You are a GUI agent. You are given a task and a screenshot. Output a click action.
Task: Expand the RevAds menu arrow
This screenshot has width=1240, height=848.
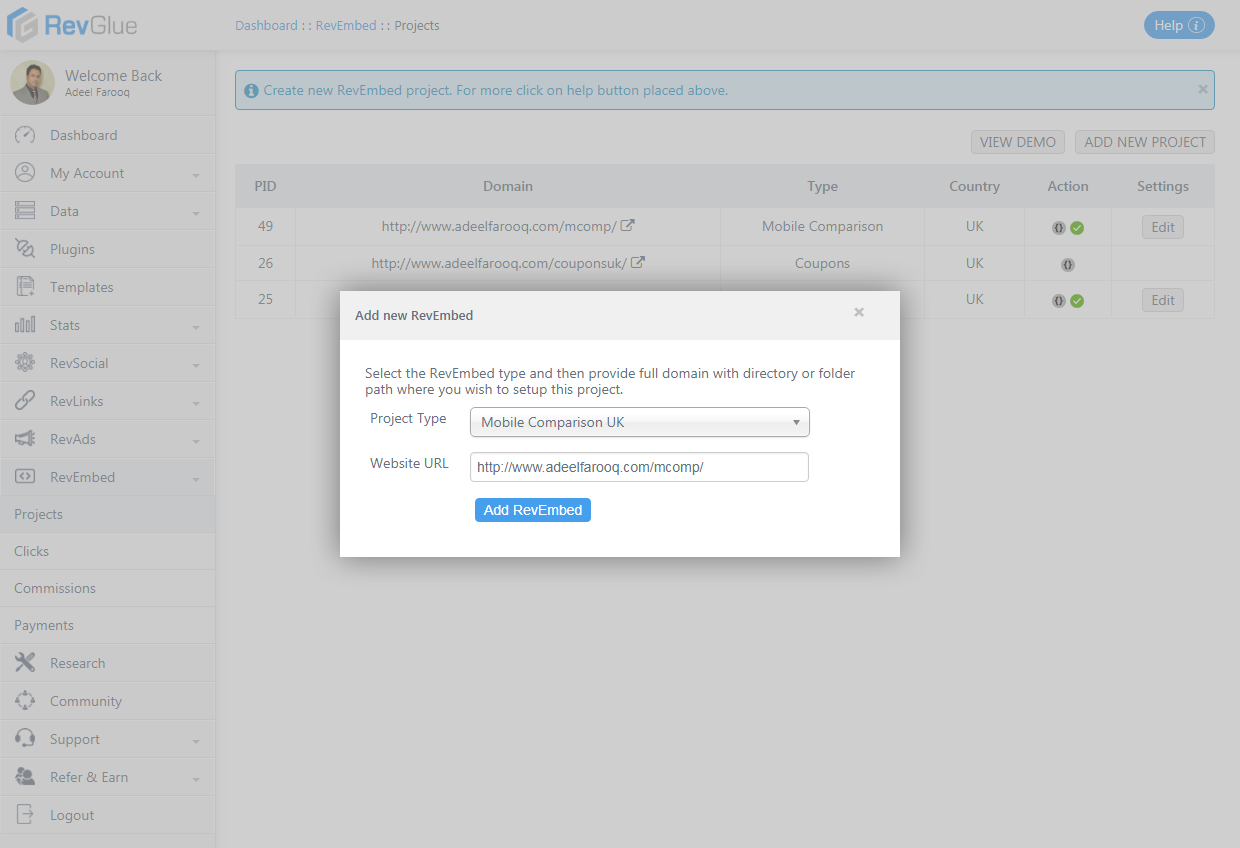tap(196, 441)
